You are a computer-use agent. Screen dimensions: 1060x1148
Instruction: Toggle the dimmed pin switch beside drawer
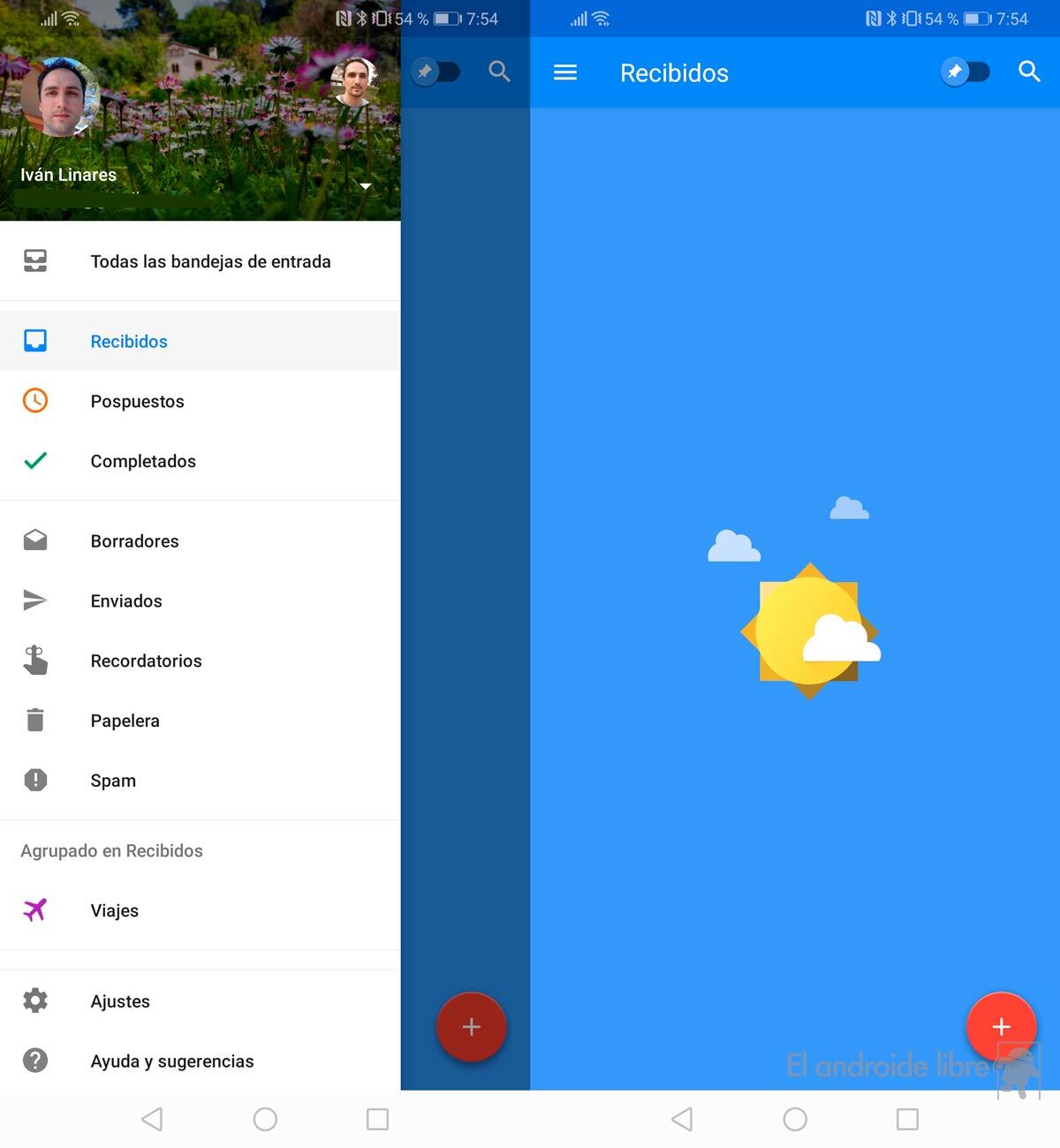435,72
